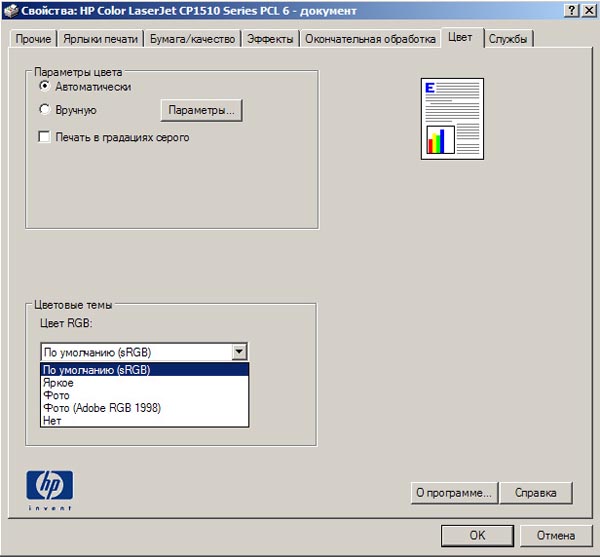Image resolution: width=600 pixels, height=557 pixels.
Task: Select the Автоматически radio button
Action: pos(45,86)
